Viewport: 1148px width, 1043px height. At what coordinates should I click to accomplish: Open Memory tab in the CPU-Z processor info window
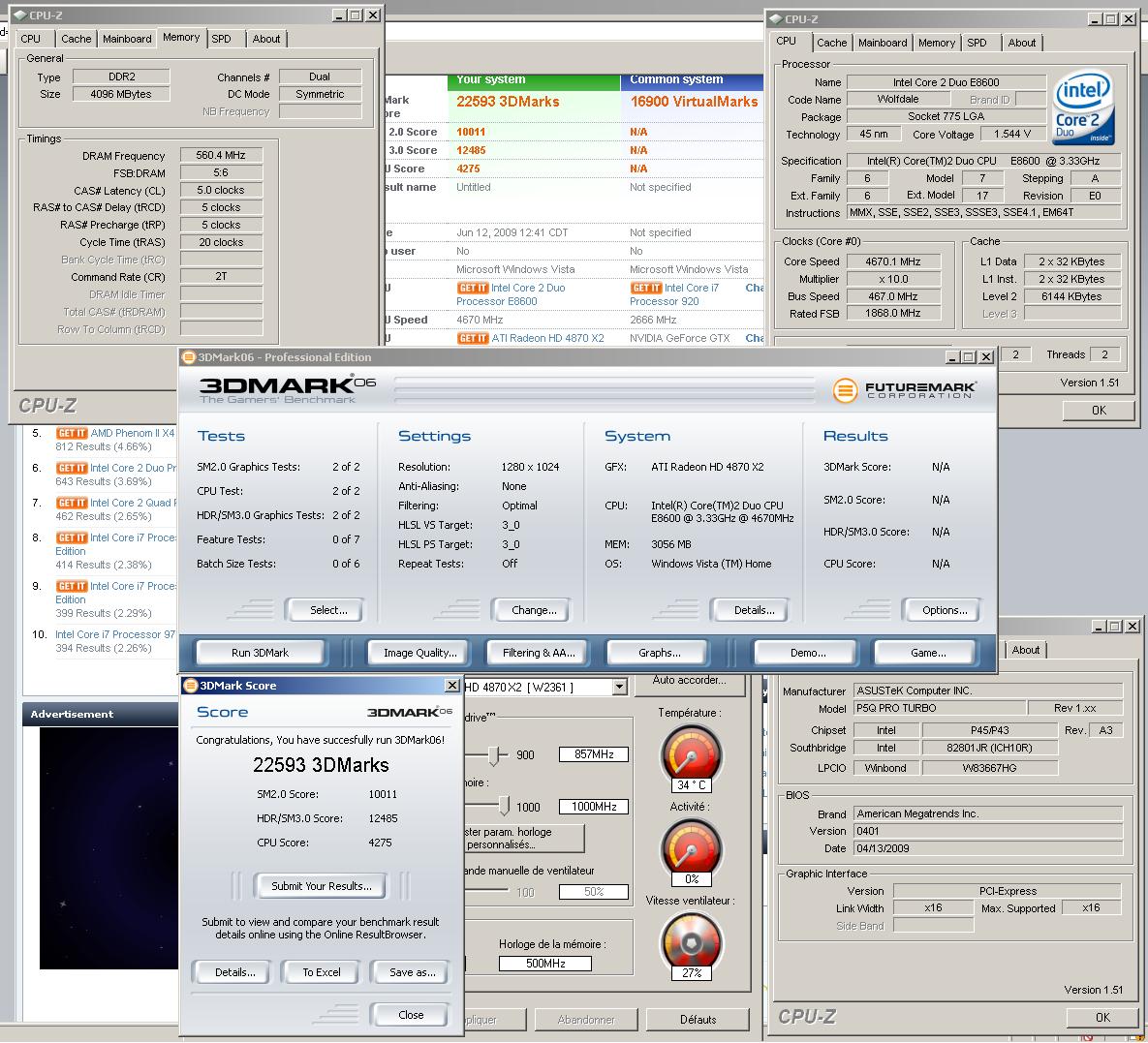[x=937, y=43]
